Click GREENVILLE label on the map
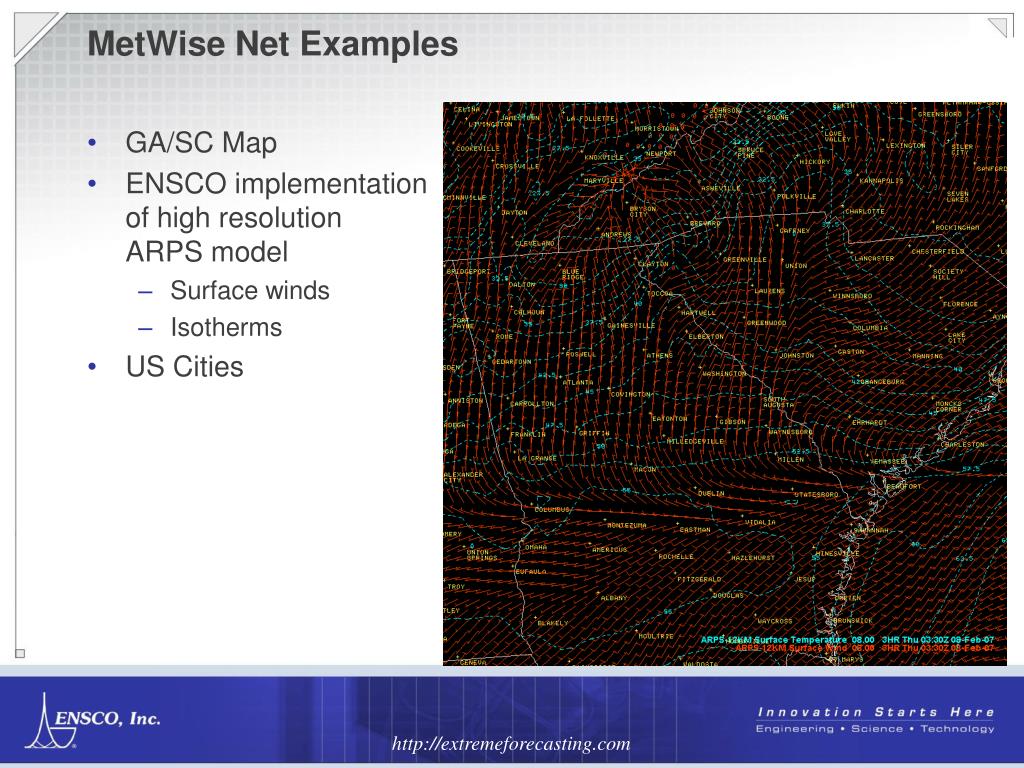This screenshot has width=1024, height=768. (x=744, y=259)
